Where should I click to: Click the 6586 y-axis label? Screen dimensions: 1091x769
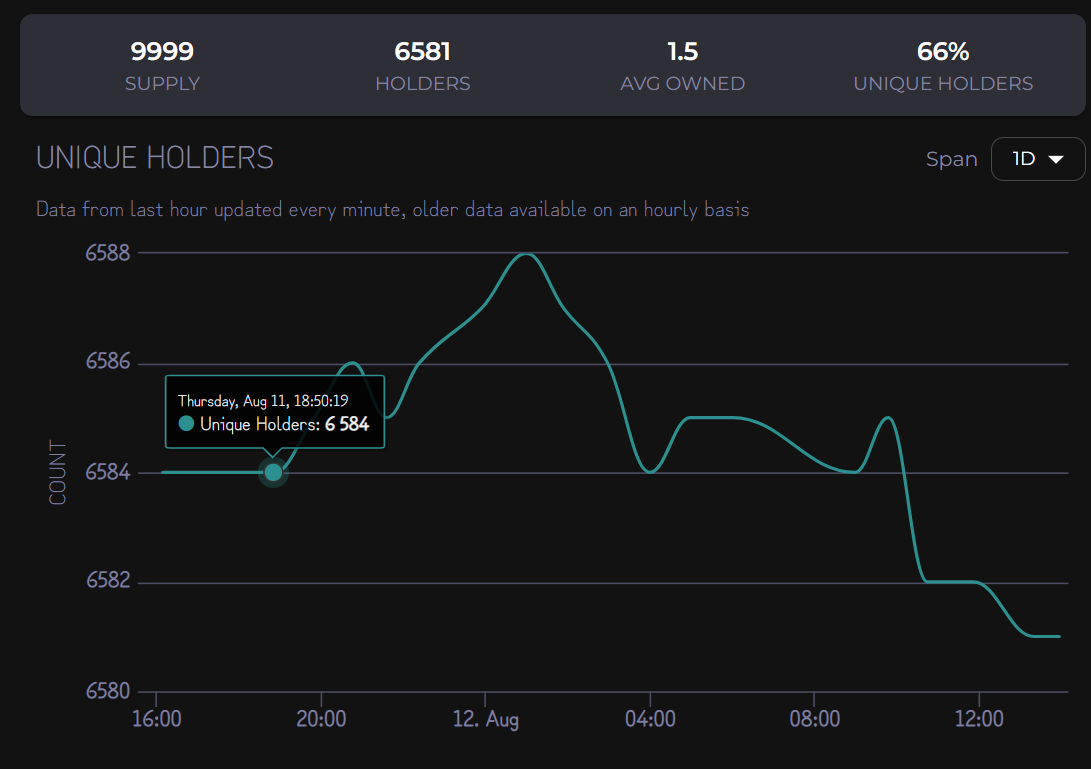coord(108,361)
